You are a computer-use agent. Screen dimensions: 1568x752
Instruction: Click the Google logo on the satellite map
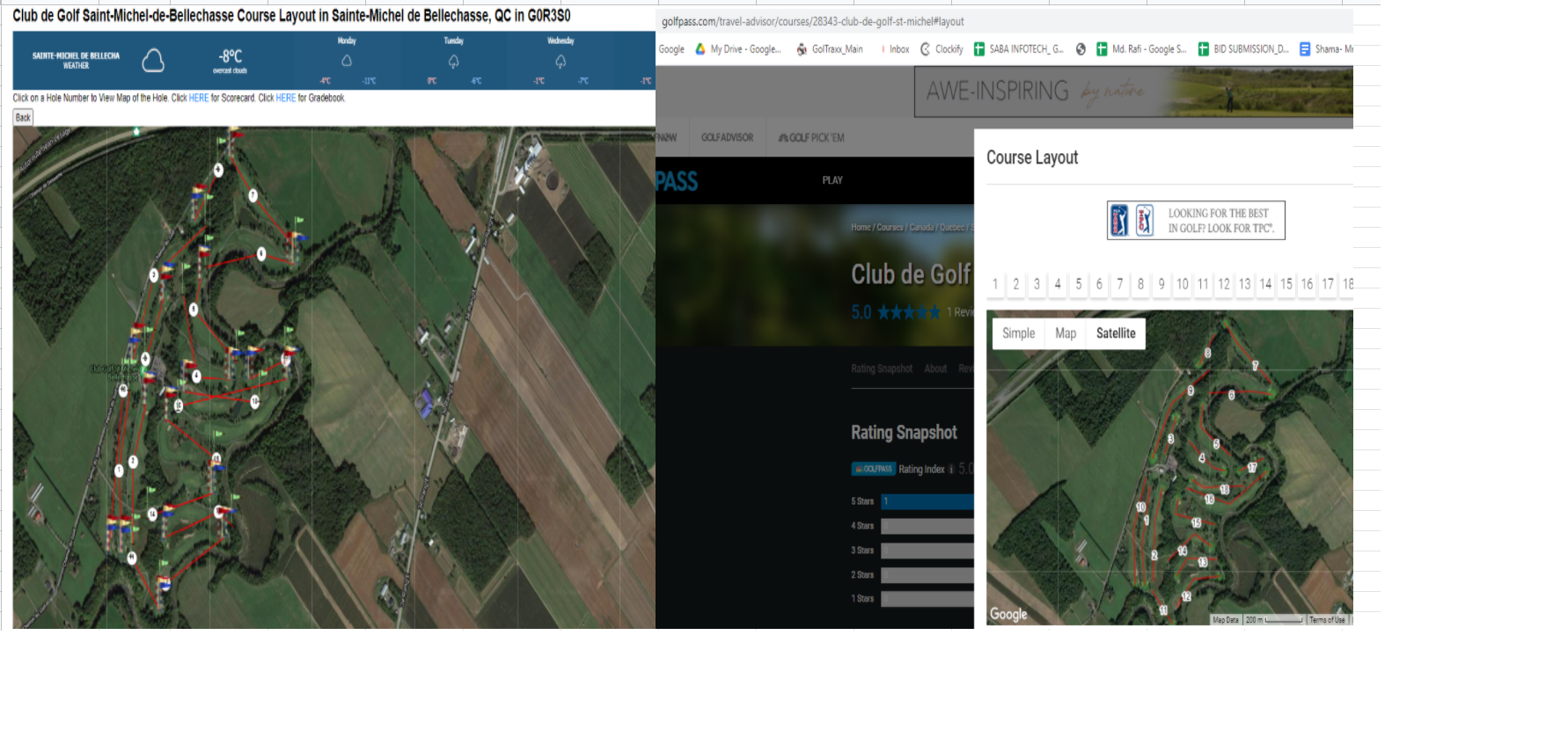1008,614
